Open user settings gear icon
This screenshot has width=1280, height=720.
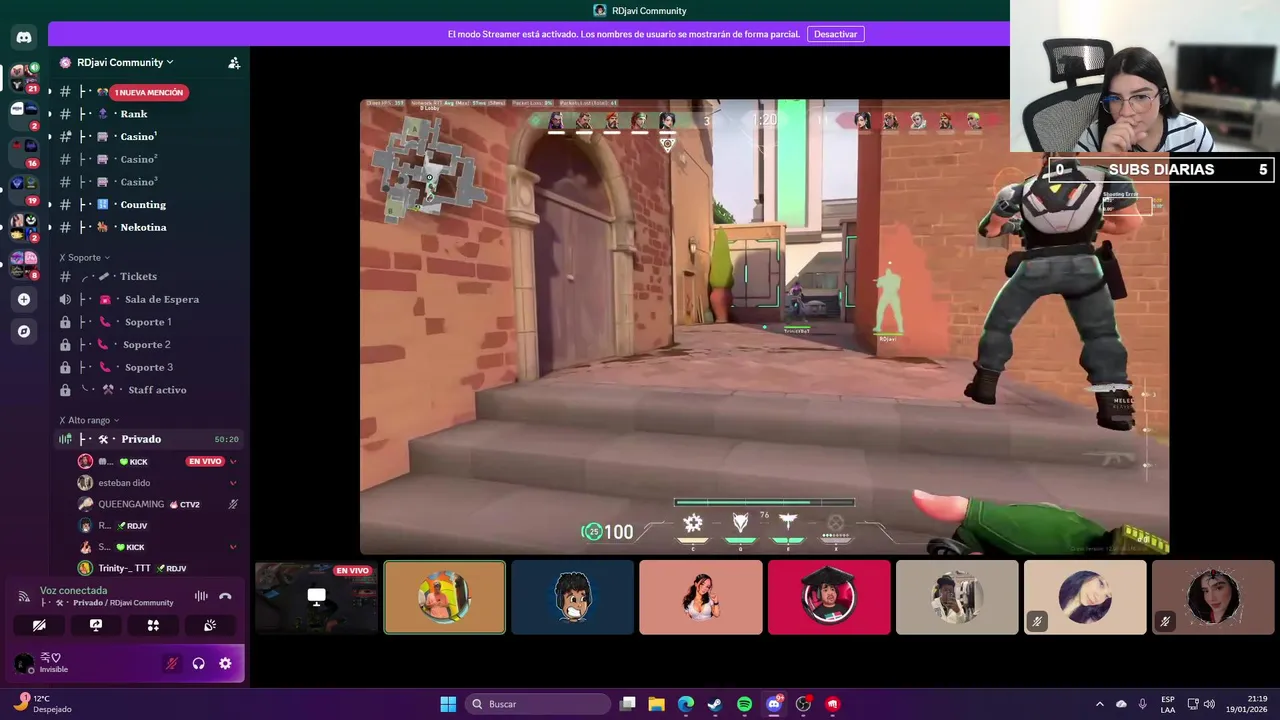(x=225, y=663)
